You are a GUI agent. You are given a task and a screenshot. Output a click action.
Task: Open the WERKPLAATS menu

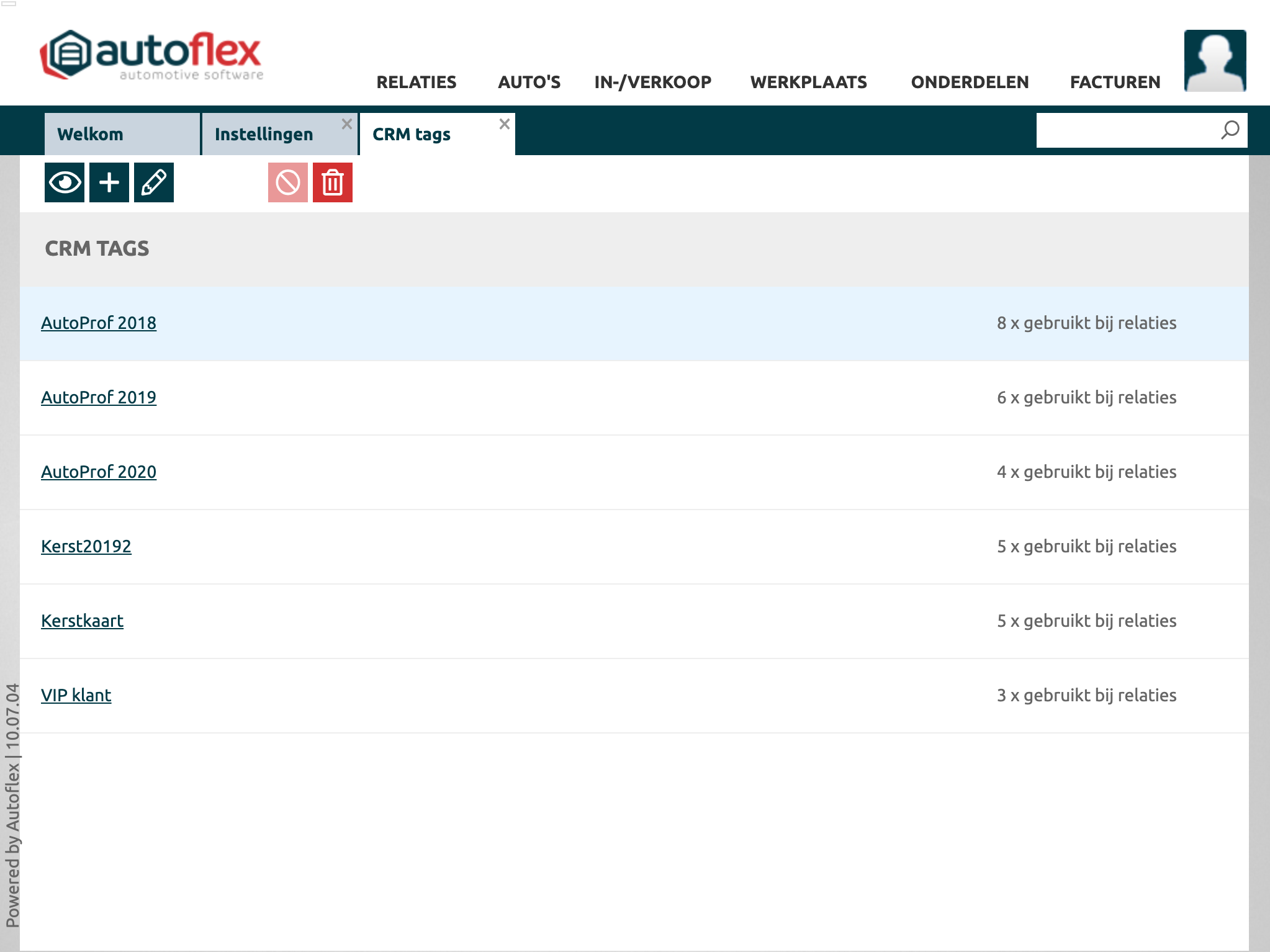pos(808,82)
